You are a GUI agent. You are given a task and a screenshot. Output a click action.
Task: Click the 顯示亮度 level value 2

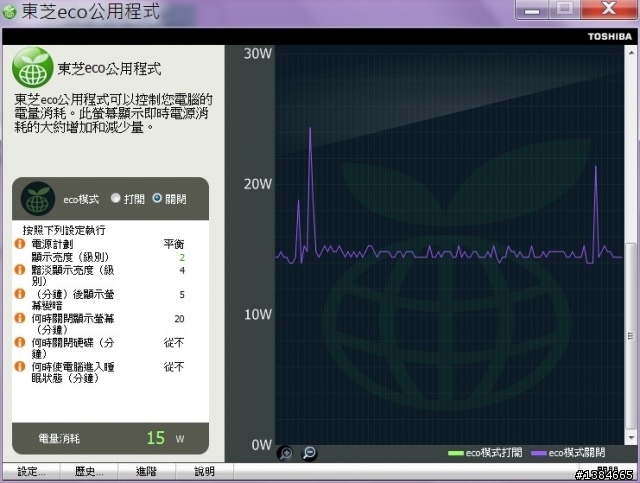tap(182, 257)
